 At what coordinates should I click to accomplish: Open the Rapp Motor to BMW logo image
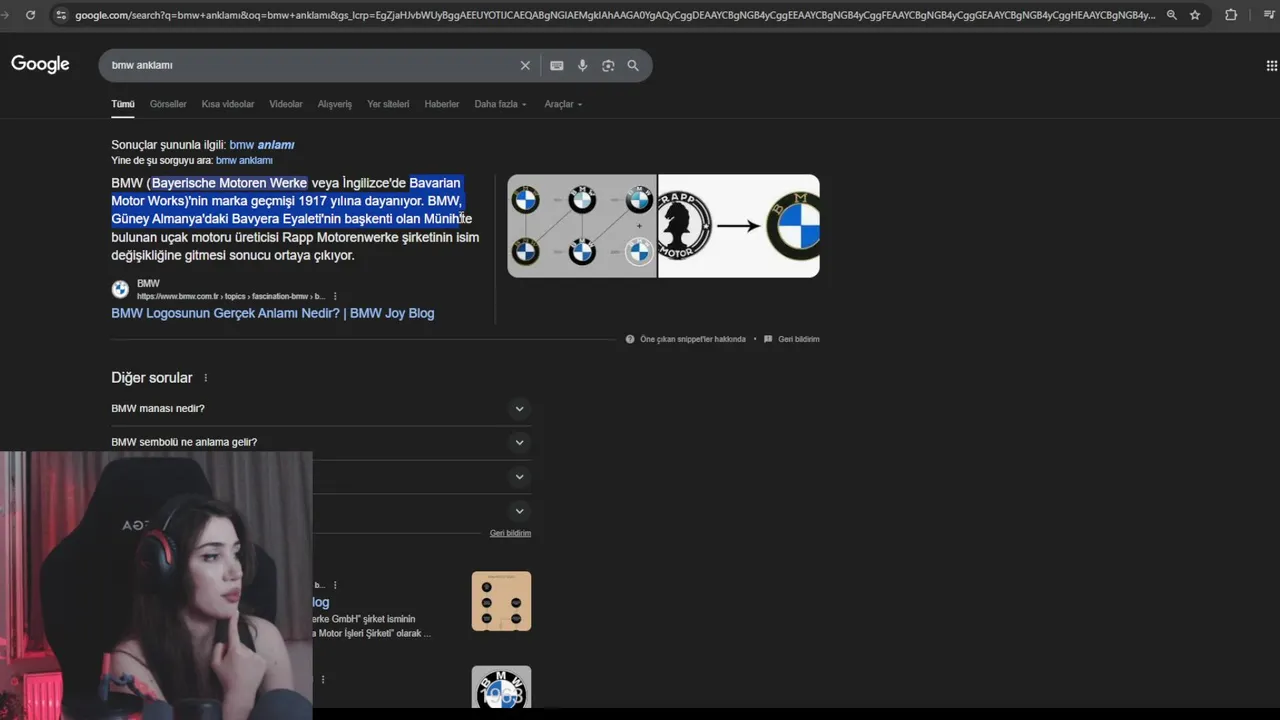[739, 226]
